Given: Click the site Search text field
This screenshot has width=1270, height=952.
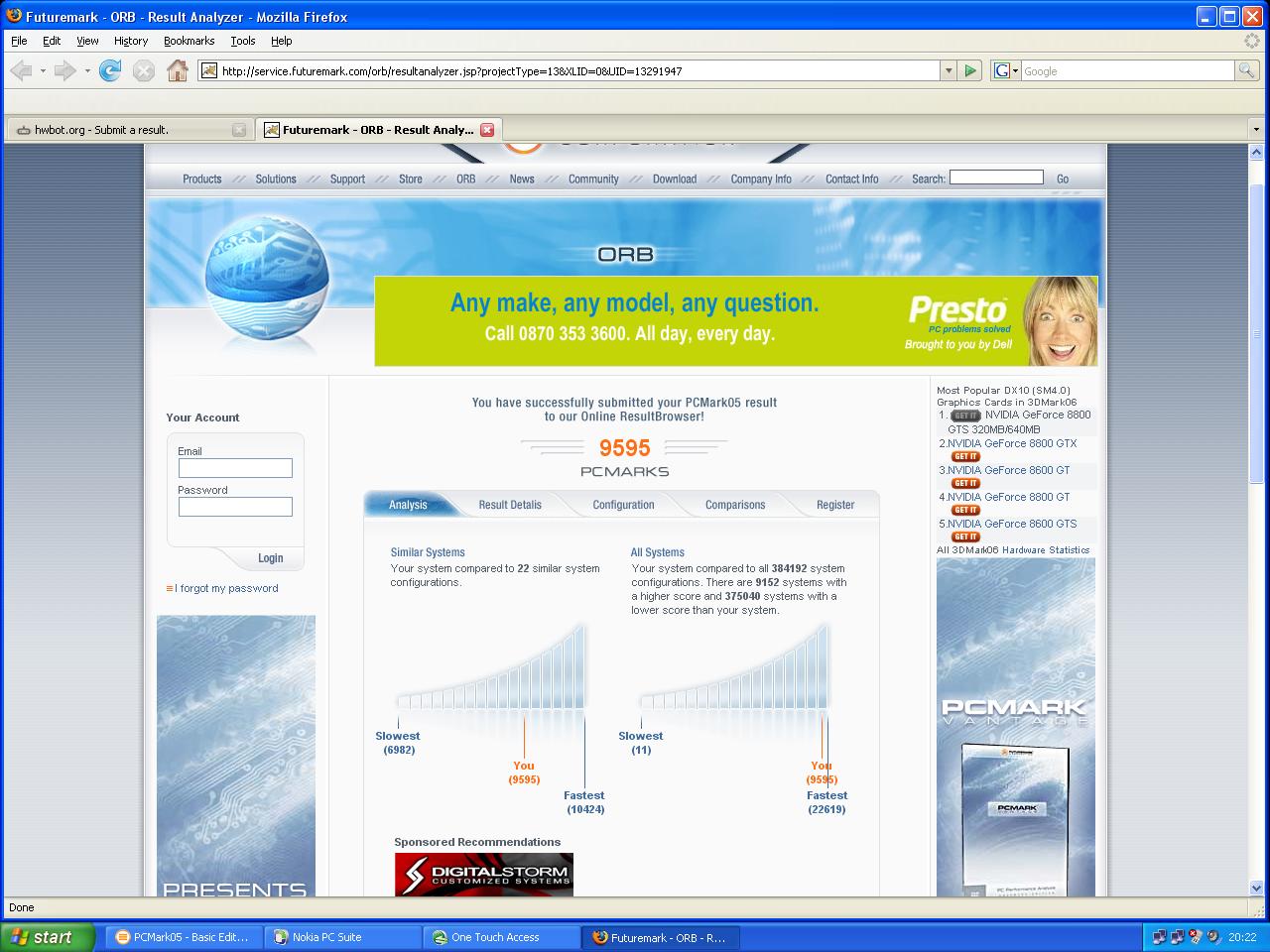Looking at the screenshot, I should coord(996,178).
